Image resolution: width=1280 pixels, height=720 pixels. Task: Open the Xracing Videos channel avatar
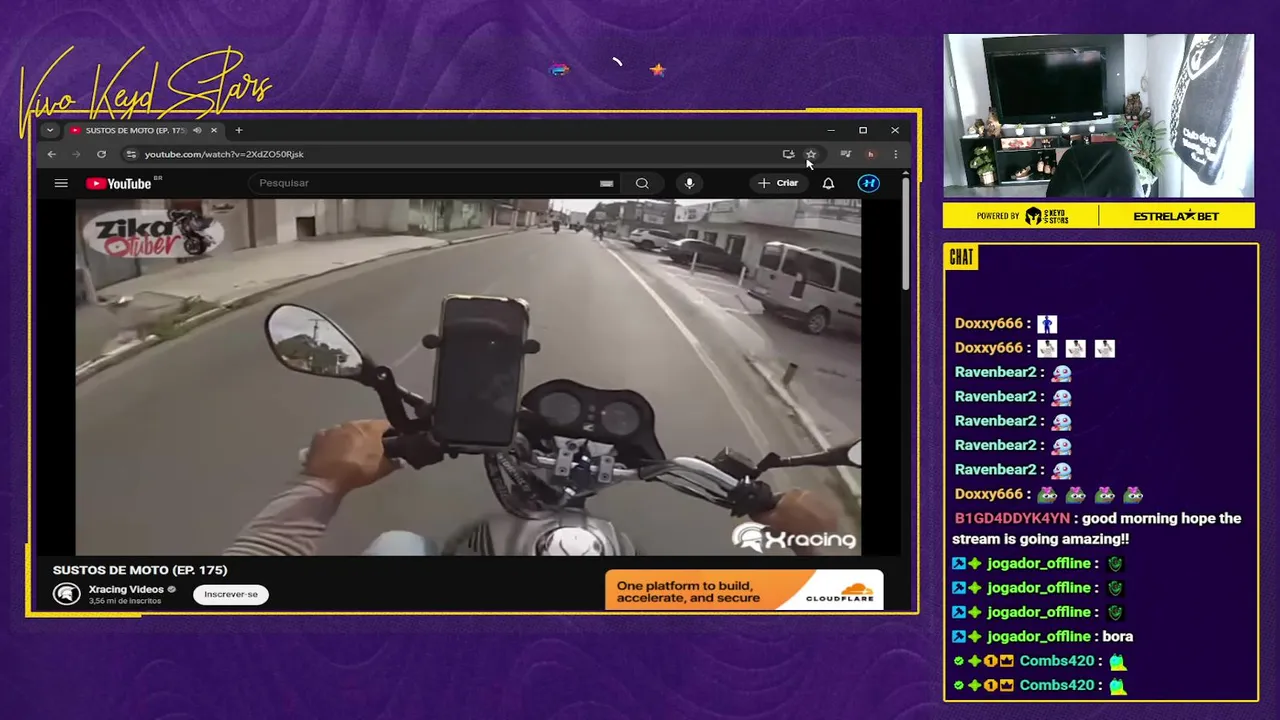click(x=67, y=594)
